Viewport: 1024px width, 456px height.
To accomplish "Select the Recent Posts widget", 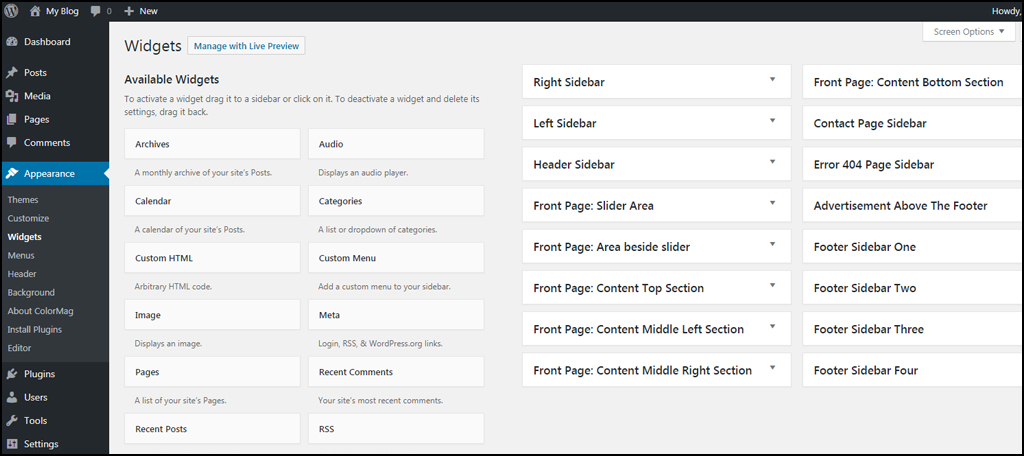I will [x=212, y=429].
